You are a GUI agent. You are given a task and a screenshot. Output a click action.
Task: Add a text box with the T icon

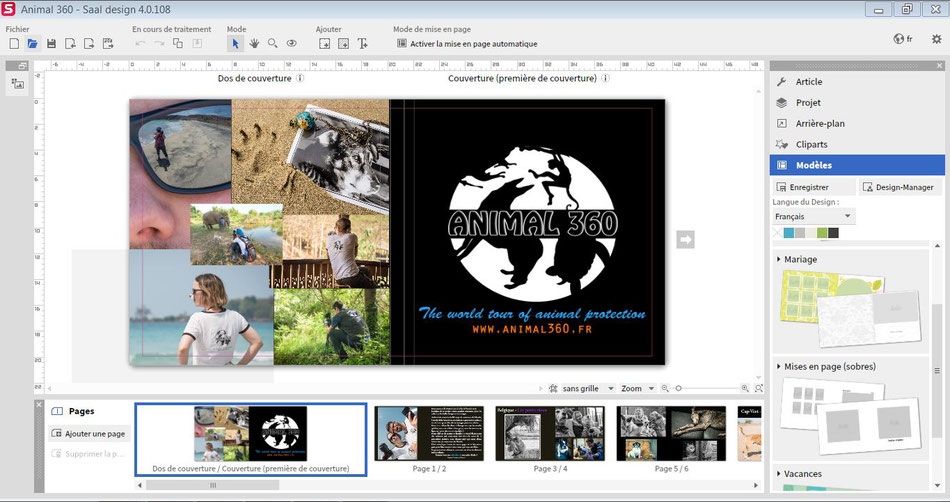(x=362, y=44)
